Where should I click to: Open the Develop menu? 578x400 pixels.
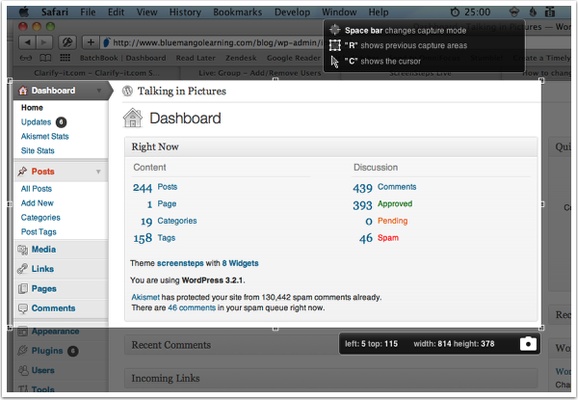[292, 12]
